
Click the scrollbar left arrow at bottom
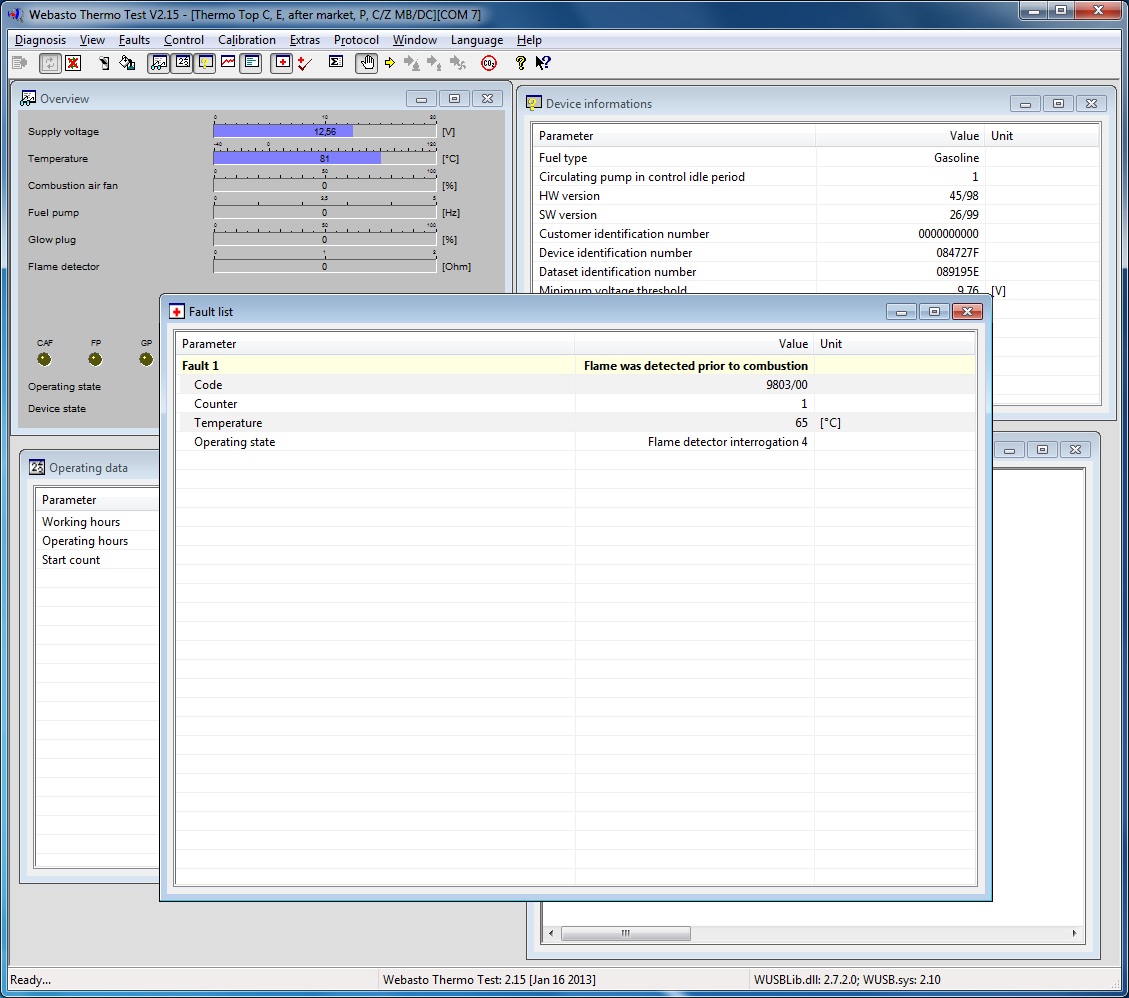(x=552, y=933)
